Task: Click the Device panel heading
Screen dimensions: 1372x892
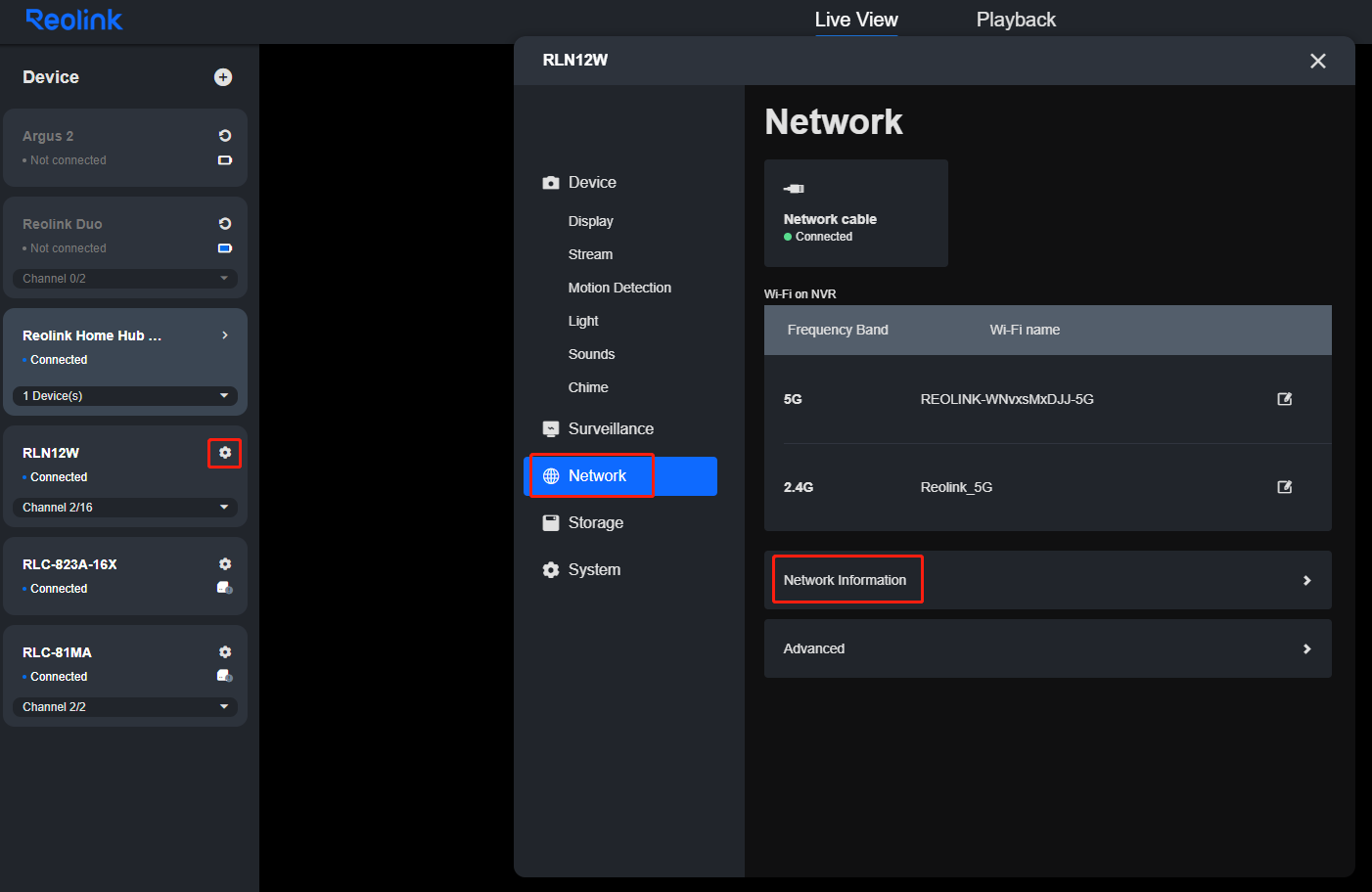Action: [x=51, y=77]
